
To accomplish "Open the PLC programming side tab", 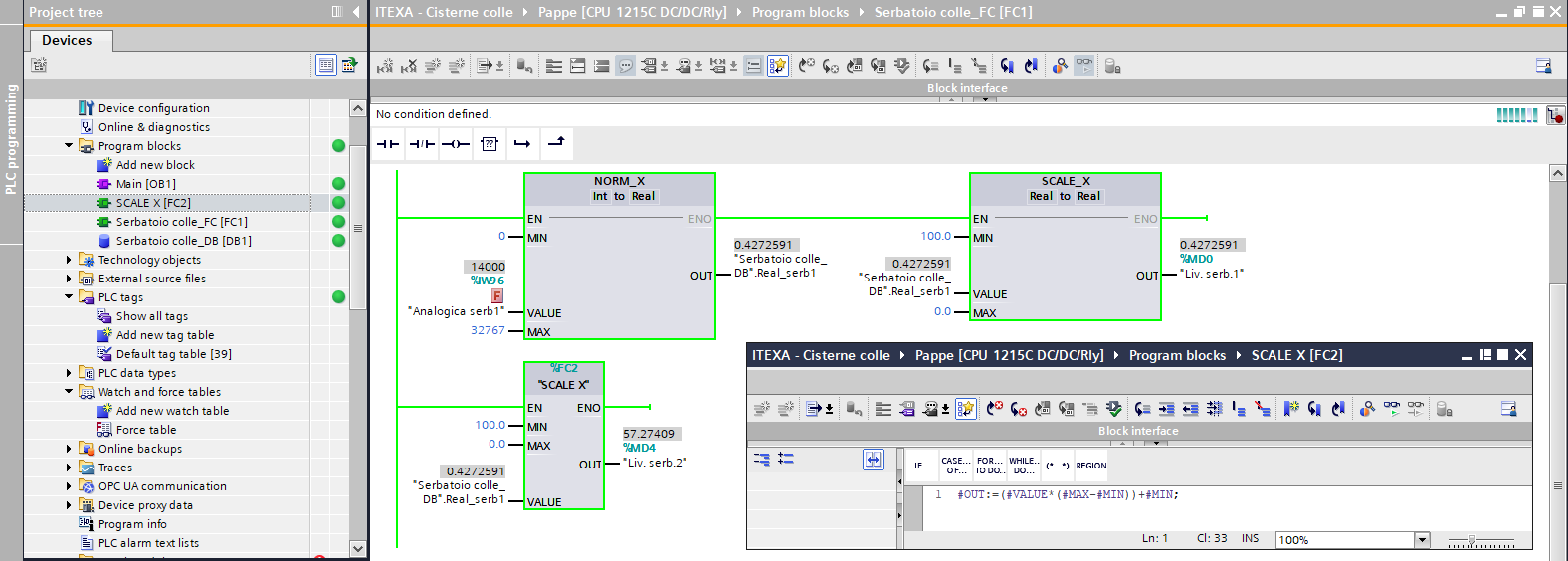I will 11,139.
